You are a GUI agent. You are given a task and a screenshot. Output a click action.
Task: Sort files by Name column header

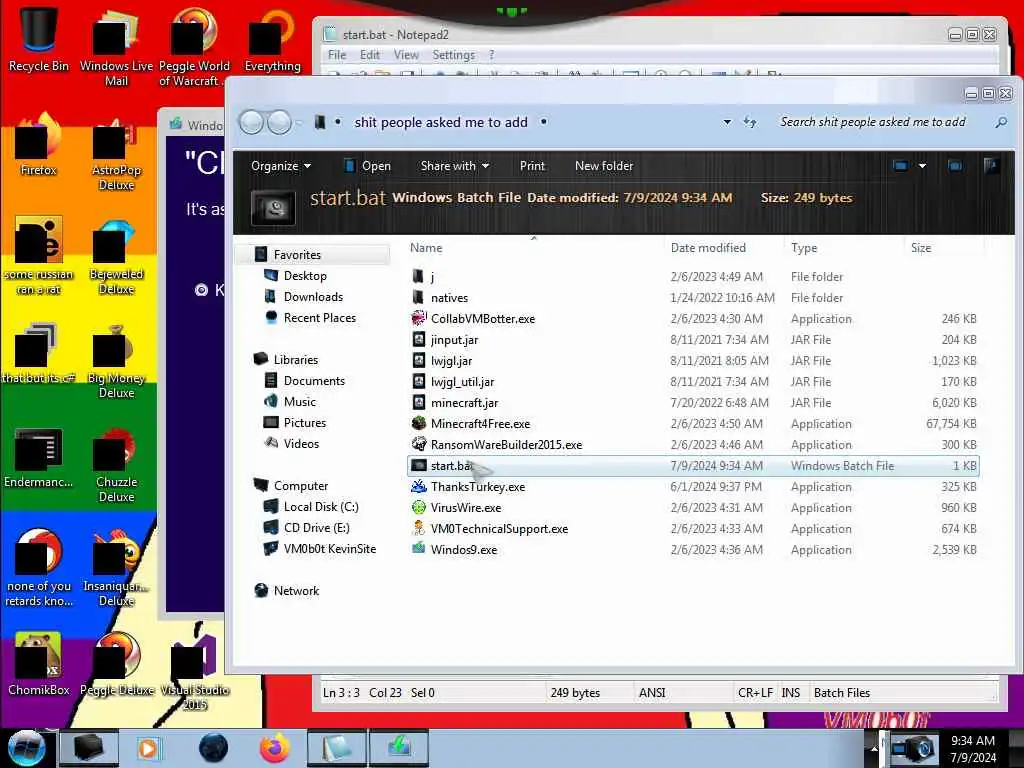(426, 248)
